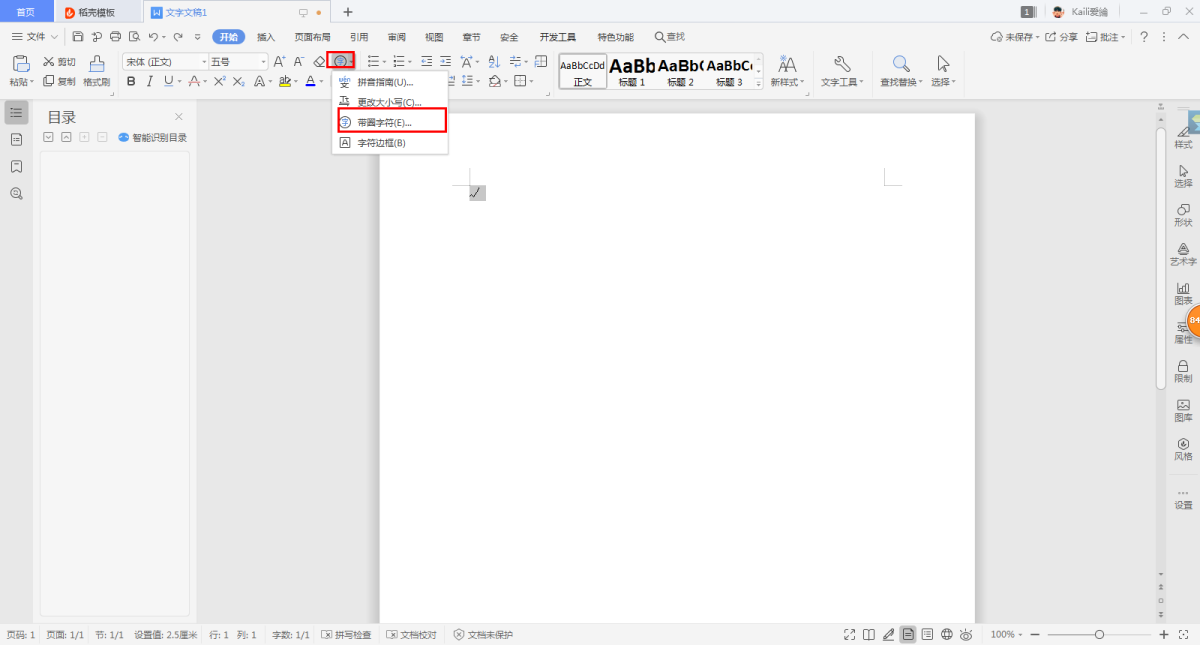The height and width of the screenshot is (645, 1200).
Task: Click the clear formatting eraser icon
Action: [319, 62]
